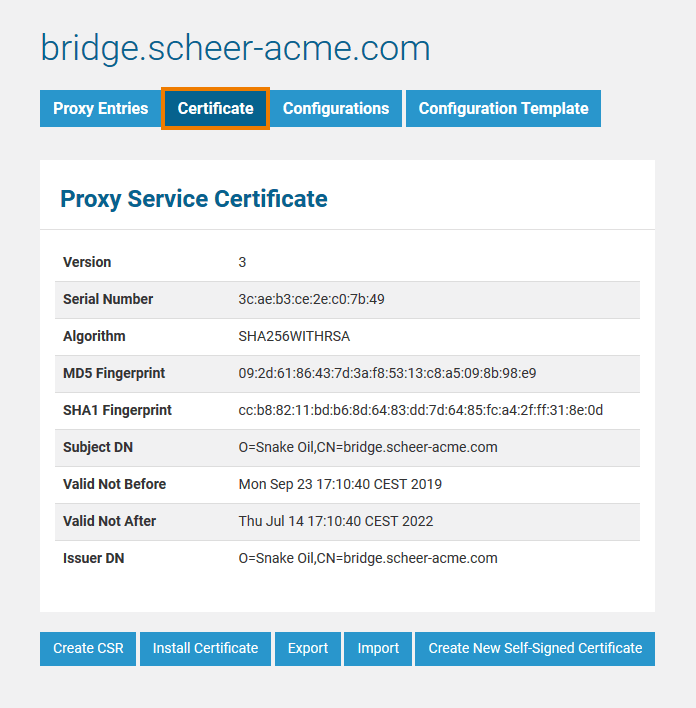The width and height of the screenshot is (696, 708).
Task: Click the bridge.scheer-acme.com page title
Action: [235, 47]
